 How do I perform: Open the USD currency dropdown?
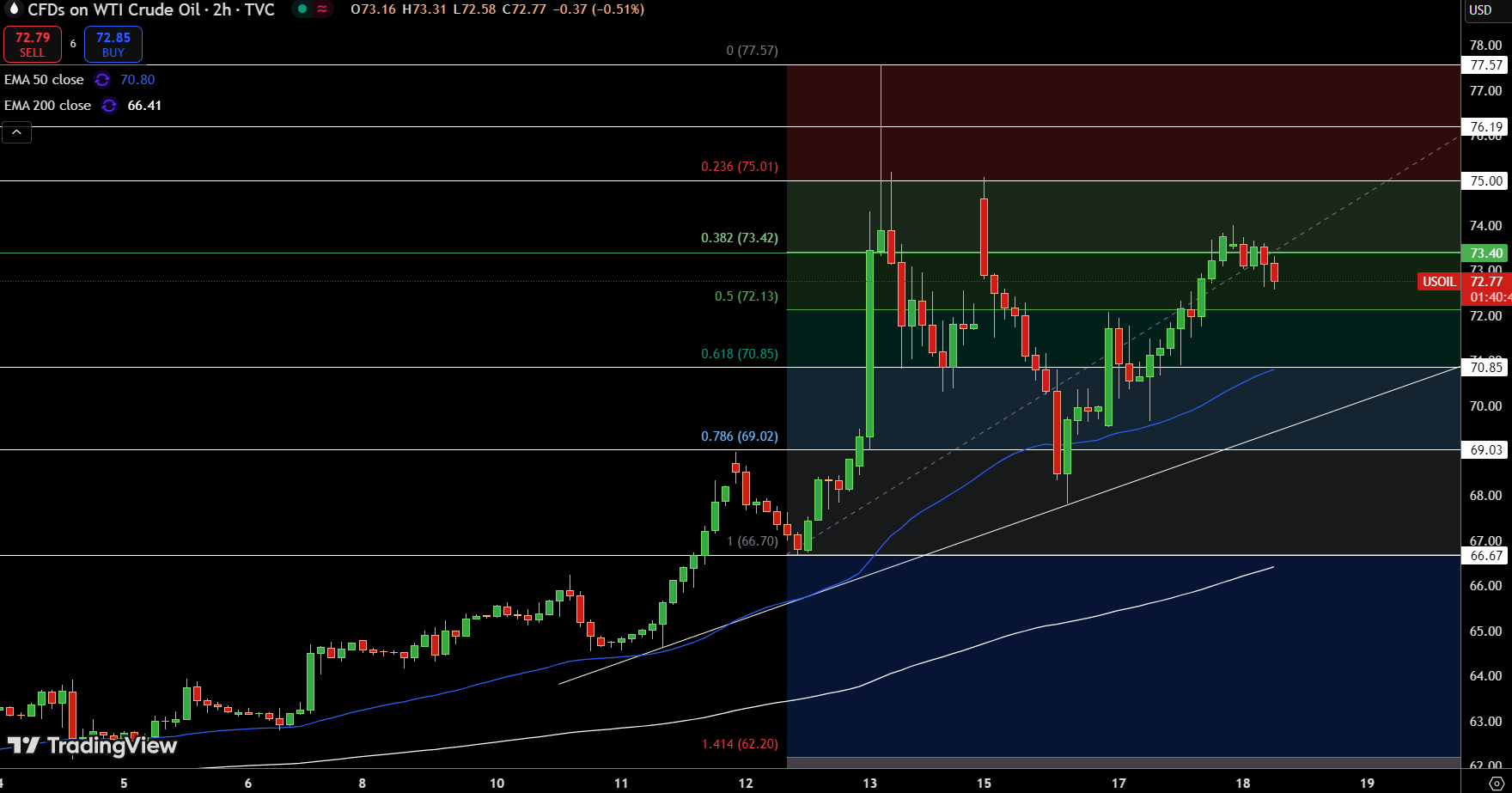(1480, 10)
